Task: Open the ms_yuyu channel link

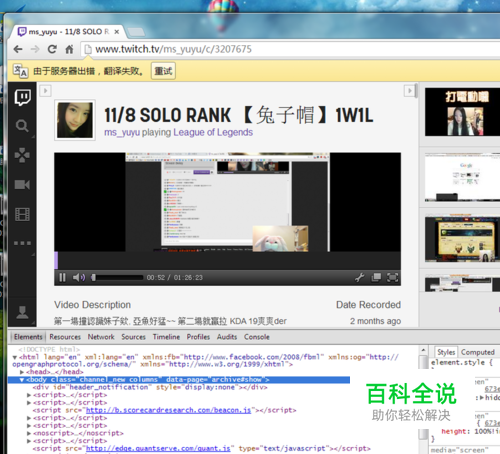Action: [122, 132]
